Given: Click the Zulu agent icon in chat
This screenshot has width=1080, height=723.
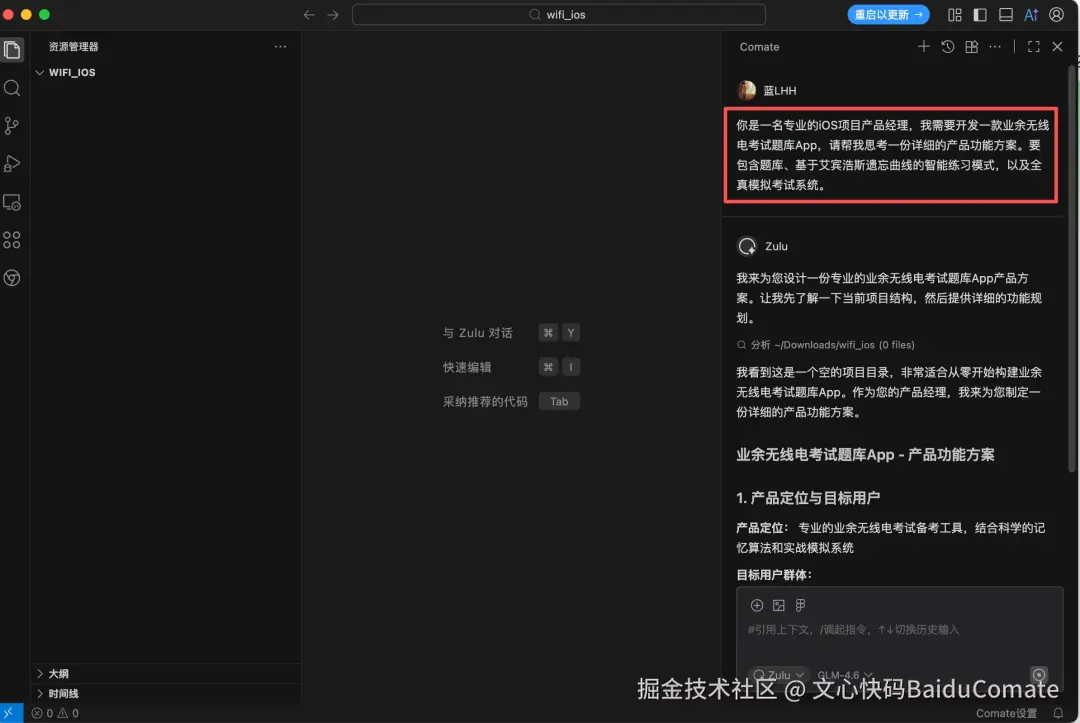Looking at the screenshot, I should [x=747, y=246].
